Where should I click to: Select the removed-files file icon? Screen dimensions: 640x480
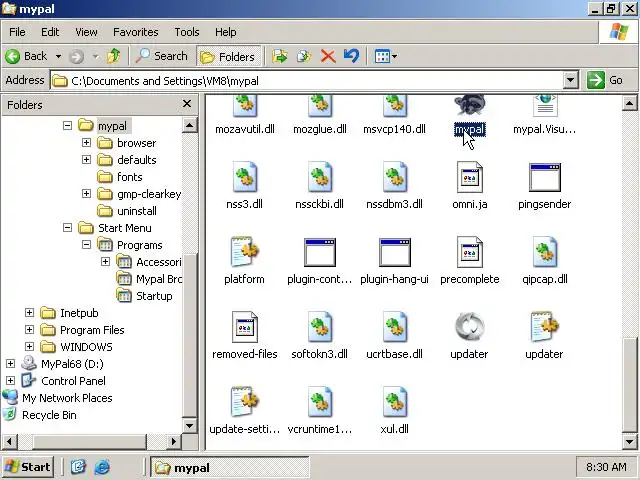pyautogui.click(x=244, y=327)
